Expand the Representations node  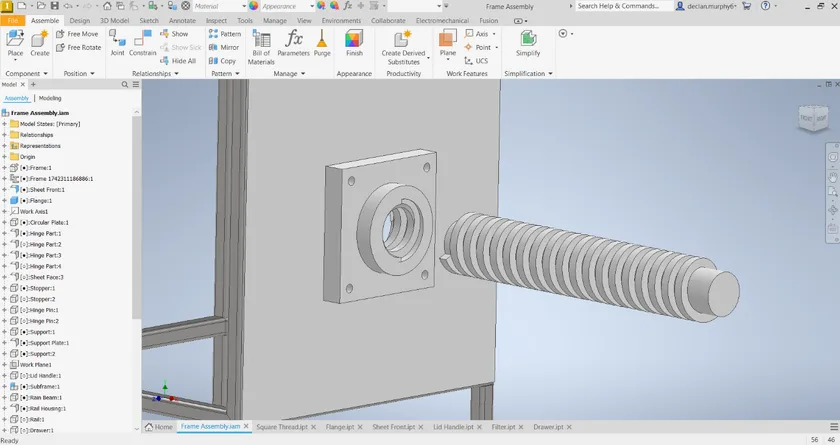(x=4, y=146)
